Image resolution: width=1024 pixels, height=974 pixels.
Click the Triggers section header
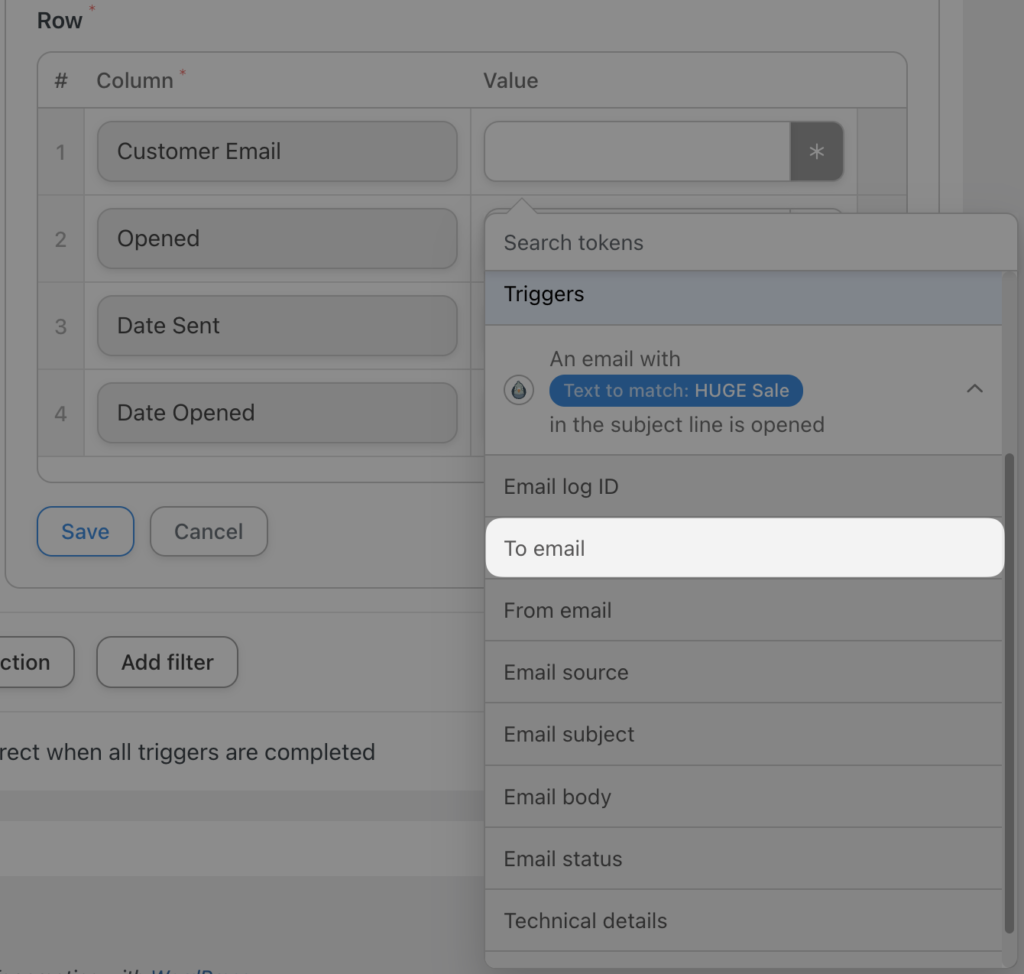[743, 297]
